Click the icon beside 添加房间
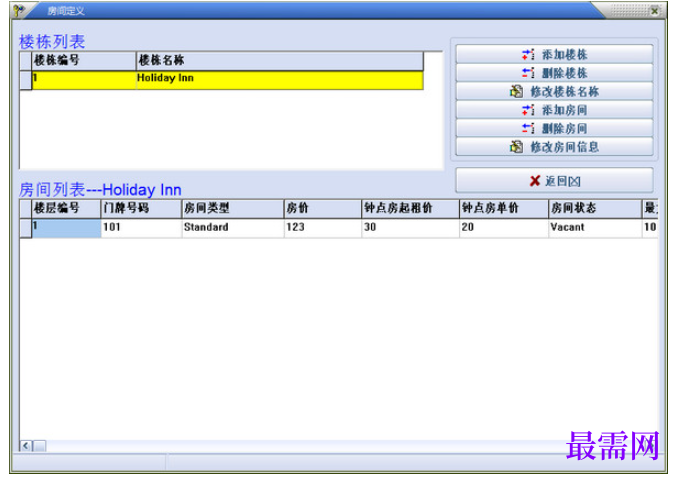This screenshot has height=477, width=678. (x=528, y=110)
